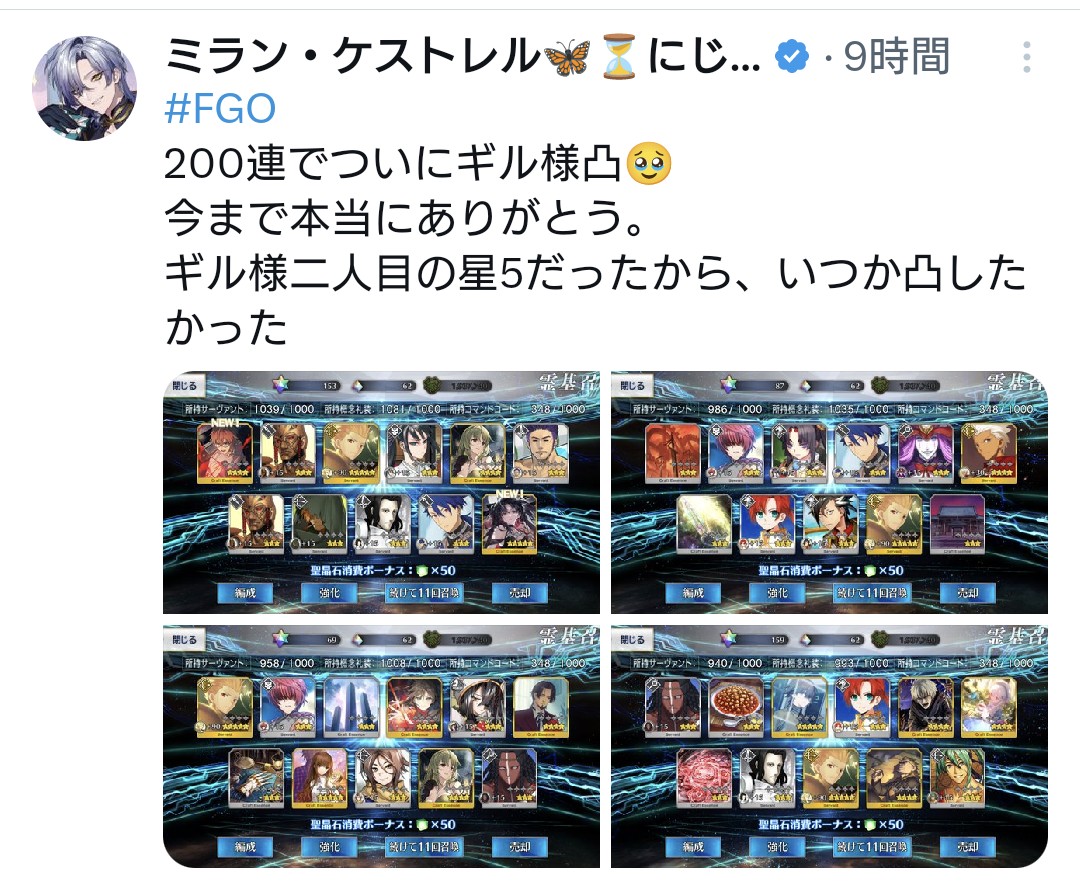Open the #FGO hashtag link
This screenshot has height=884, width=1080.
coord(220,109)
